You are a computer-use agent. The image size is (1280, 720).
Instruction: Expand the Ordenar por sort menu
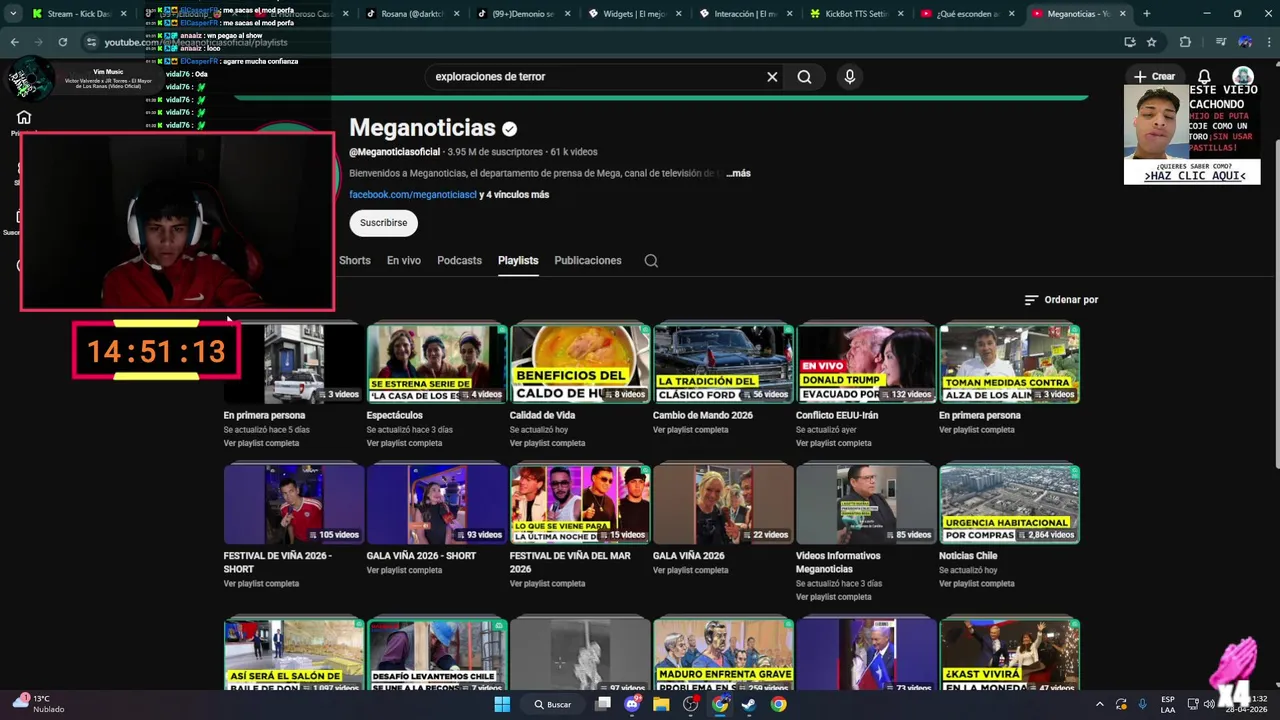tap(1061, 300)
